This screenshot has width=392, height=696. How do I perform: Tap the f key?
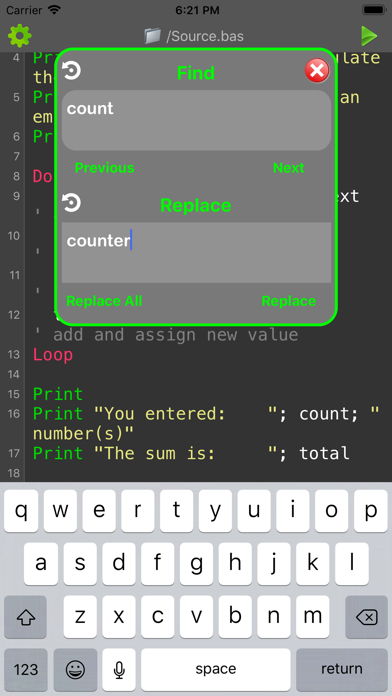157,563
